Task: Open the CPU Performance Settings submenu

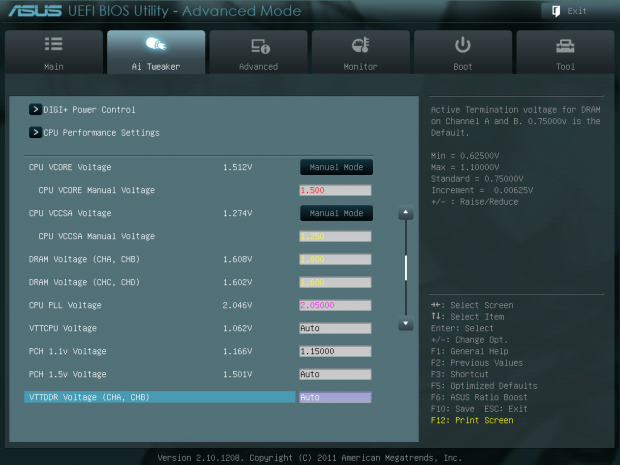Action: coord(101,132)
